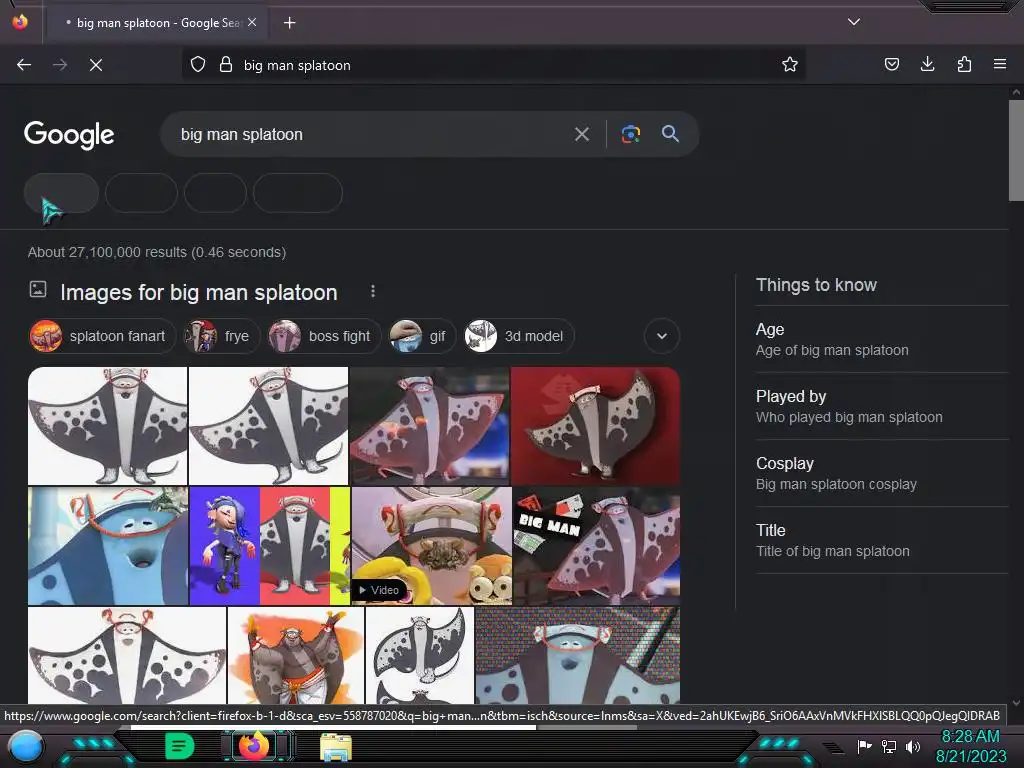
Task: View site security lock information
Action: (226, 64)
